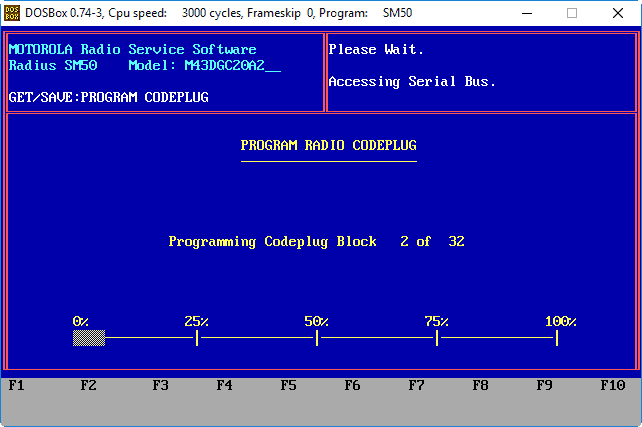Click the F5 key label
Viewport: 642px width, 427px height.
pyautogui.click(x=288, y=384)
